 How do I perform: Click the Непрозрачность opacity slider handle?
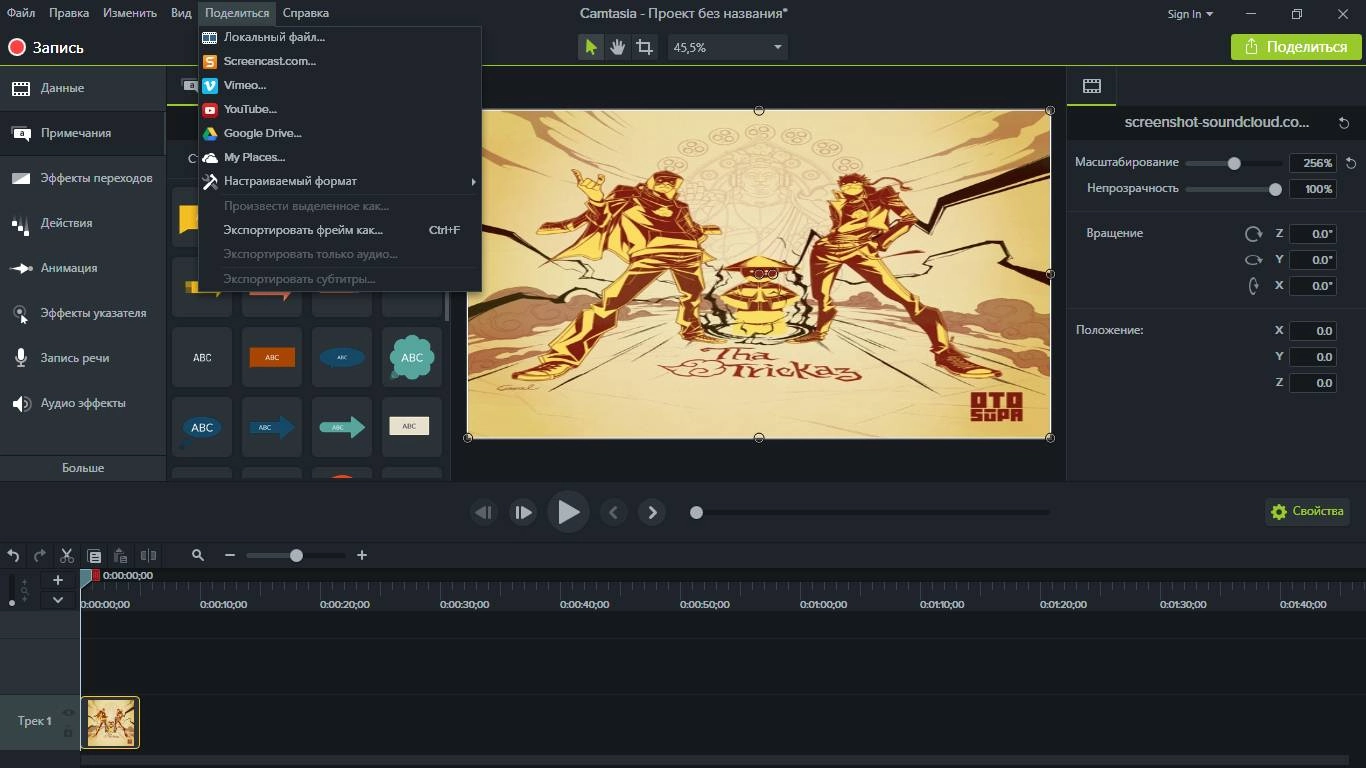click(x=1275, y=189)
